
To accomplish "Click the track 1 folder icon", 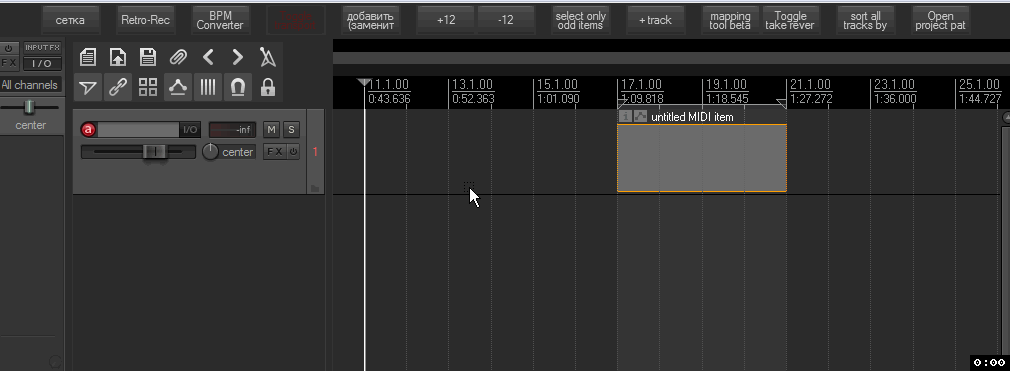I will [315, 188].
